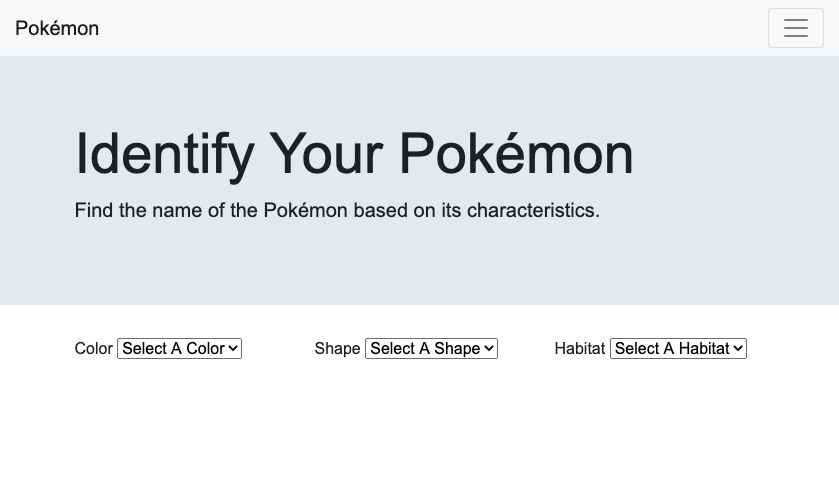Screen dimensions: 839x499
Task: Click the Color dropdown chevron arrow
Action: tap(233, 348)
